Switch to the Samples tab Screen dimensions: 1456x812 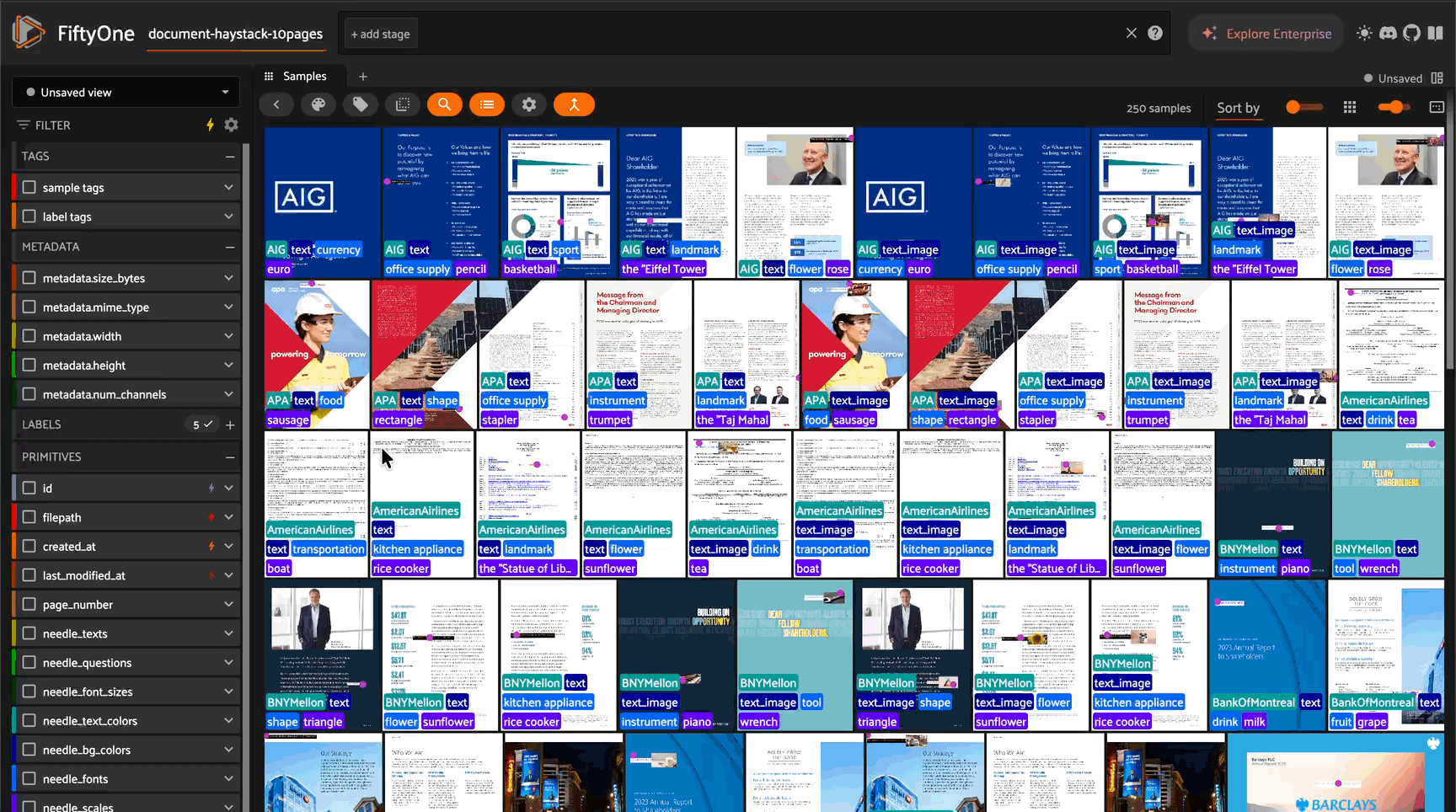pyautogui.click(x=304, y=76)
